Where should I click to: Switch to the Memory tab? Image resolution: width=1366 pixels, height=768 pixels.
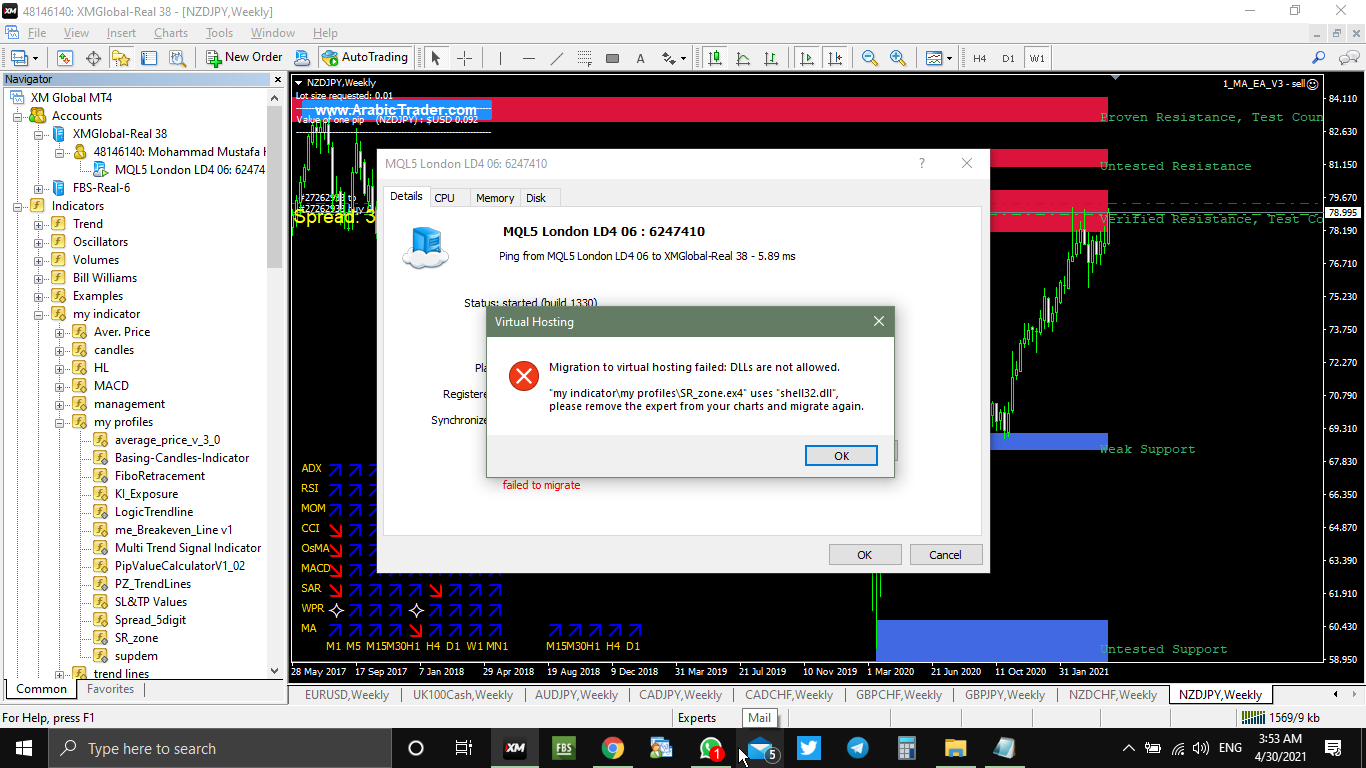(495, 198)
